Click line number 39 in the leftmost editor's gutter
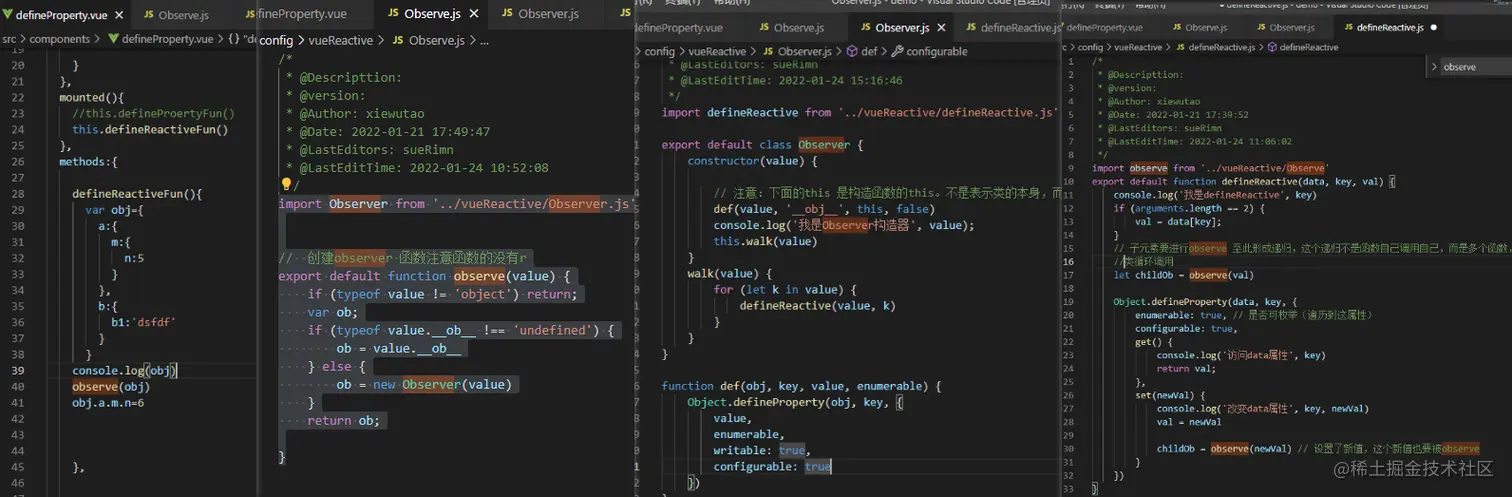This screenshot has width=1512, height=497. click(x=17, y=371)
